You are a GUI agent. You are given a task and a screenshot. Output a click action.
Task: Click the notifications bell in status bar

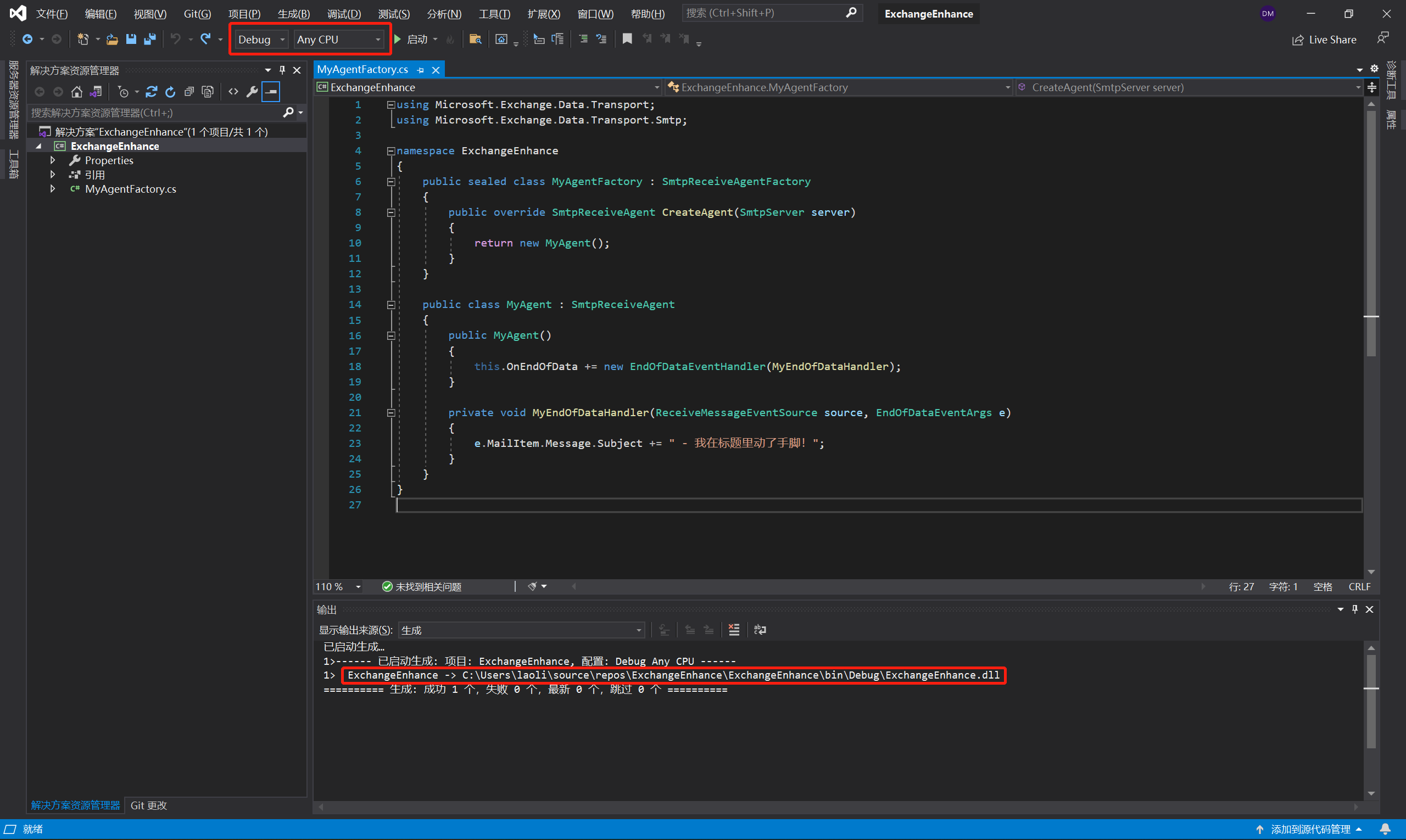[x=1385, y=829]
